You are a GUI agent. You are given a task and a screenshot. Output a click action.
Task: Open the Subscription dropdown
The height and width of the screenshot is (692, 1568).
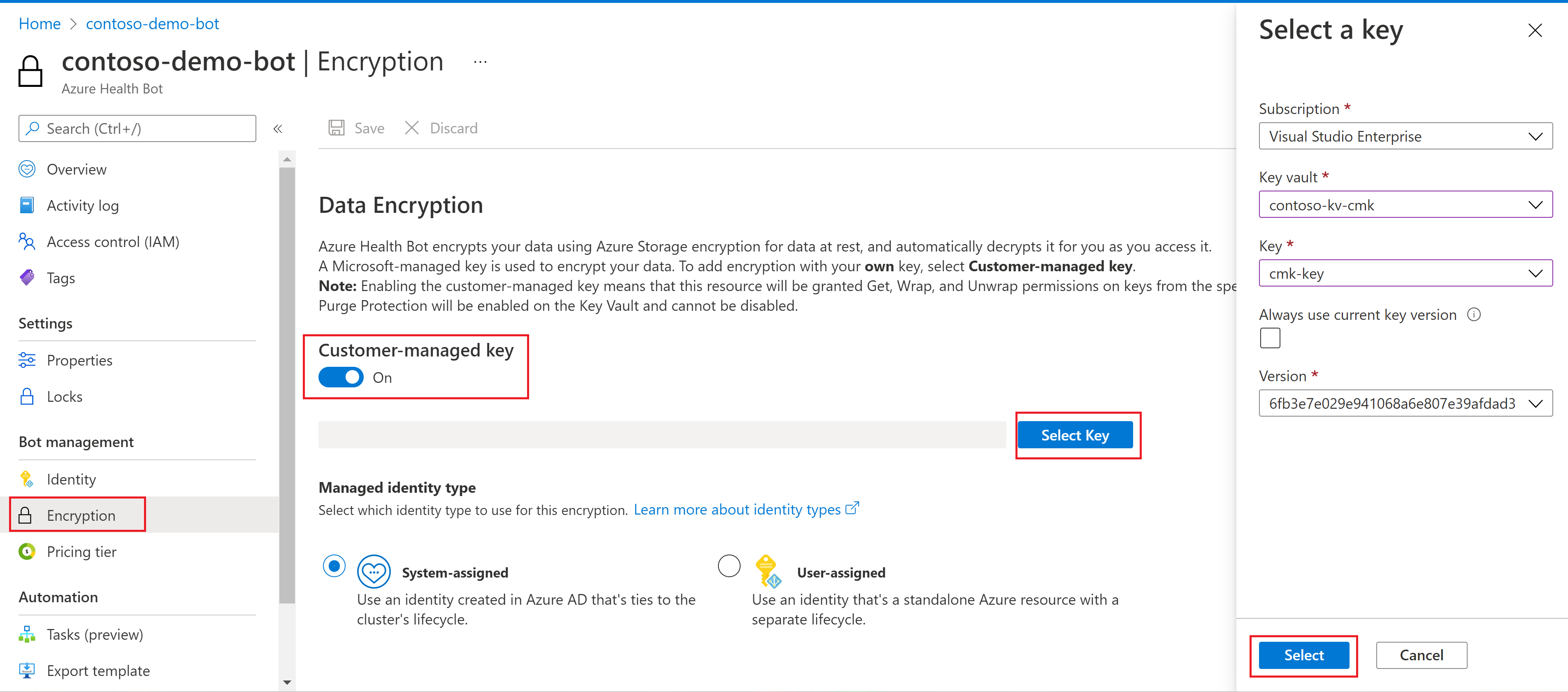(x=1405, y=136)
